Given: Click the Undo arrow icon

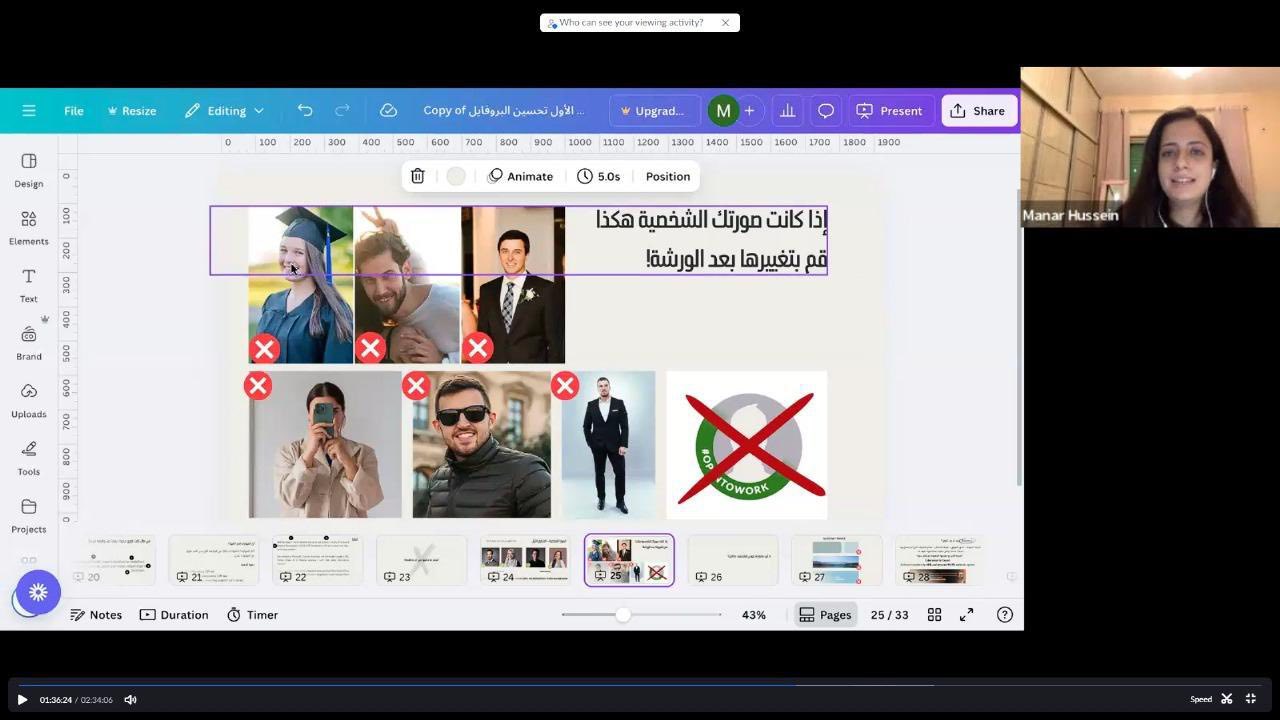Looking at the screenshot, I should (x=305, y=111).
